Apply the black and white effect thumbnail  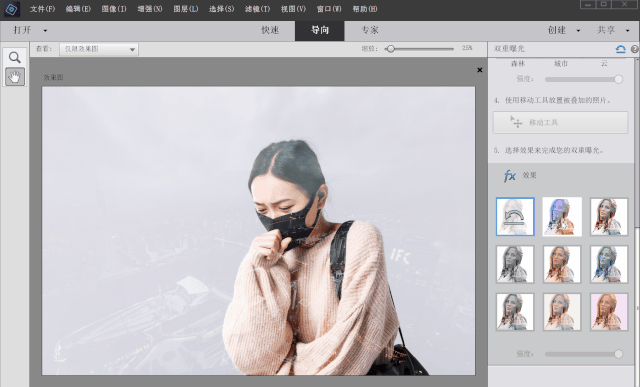(x=515, y=264)
